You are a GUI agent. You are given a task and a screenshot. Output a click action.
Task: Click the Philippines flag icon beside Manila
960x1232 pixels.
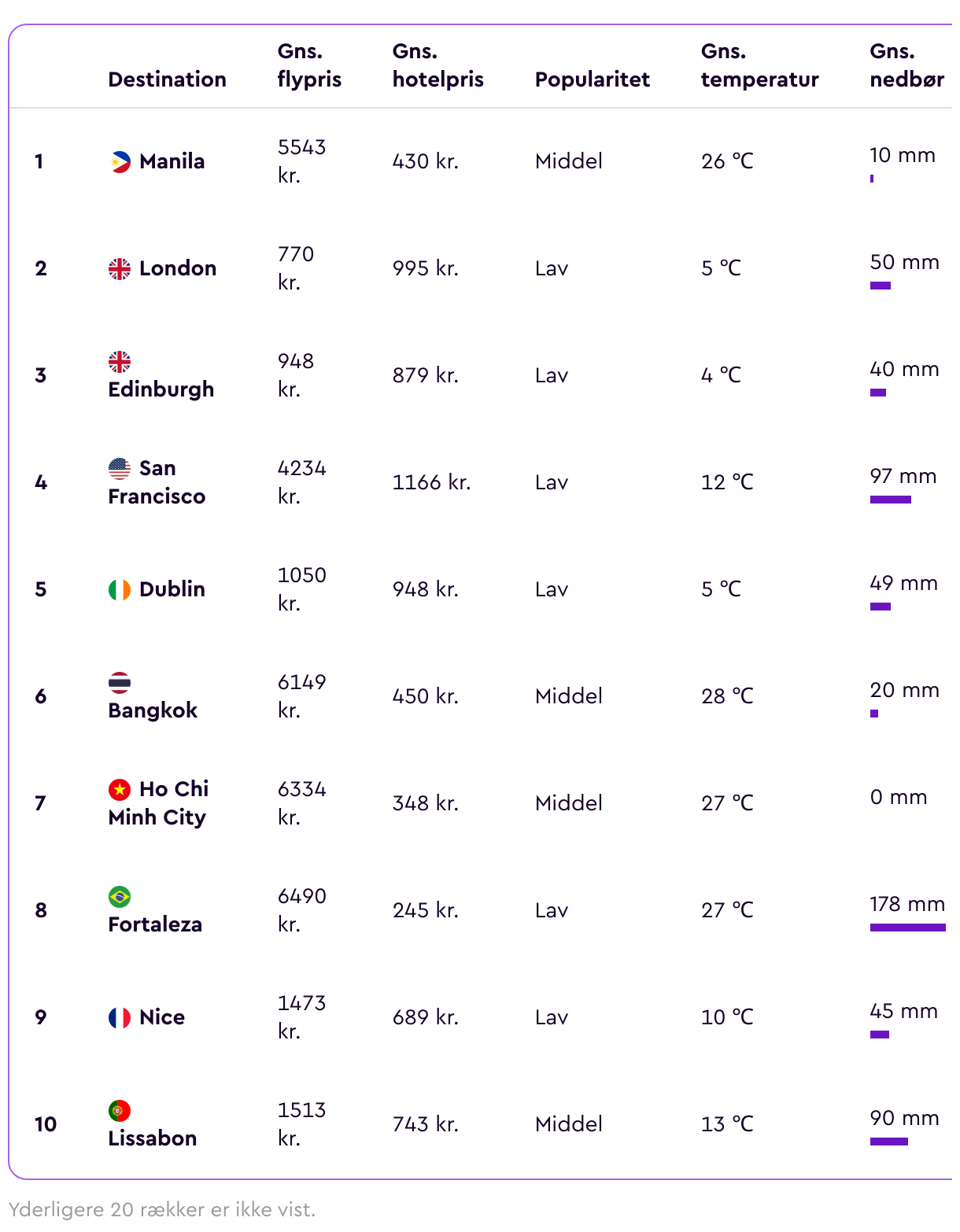coord(120,162)
